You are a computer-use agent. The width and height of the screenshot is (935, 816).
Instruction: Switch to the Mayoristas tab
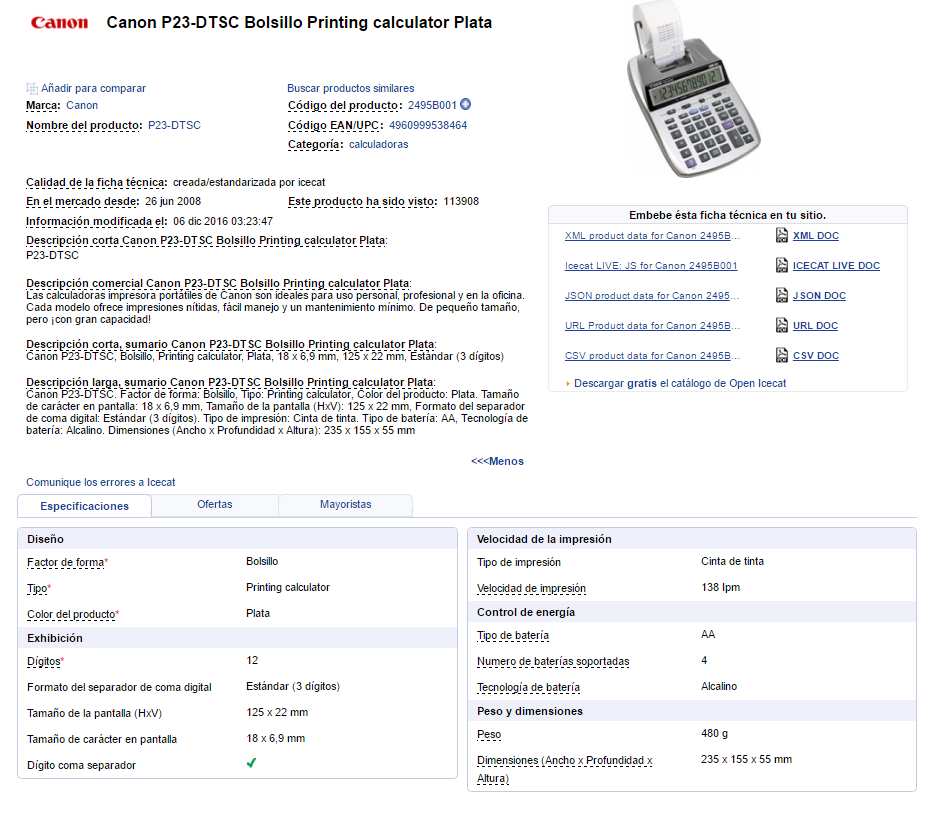(x=345, y=505)
